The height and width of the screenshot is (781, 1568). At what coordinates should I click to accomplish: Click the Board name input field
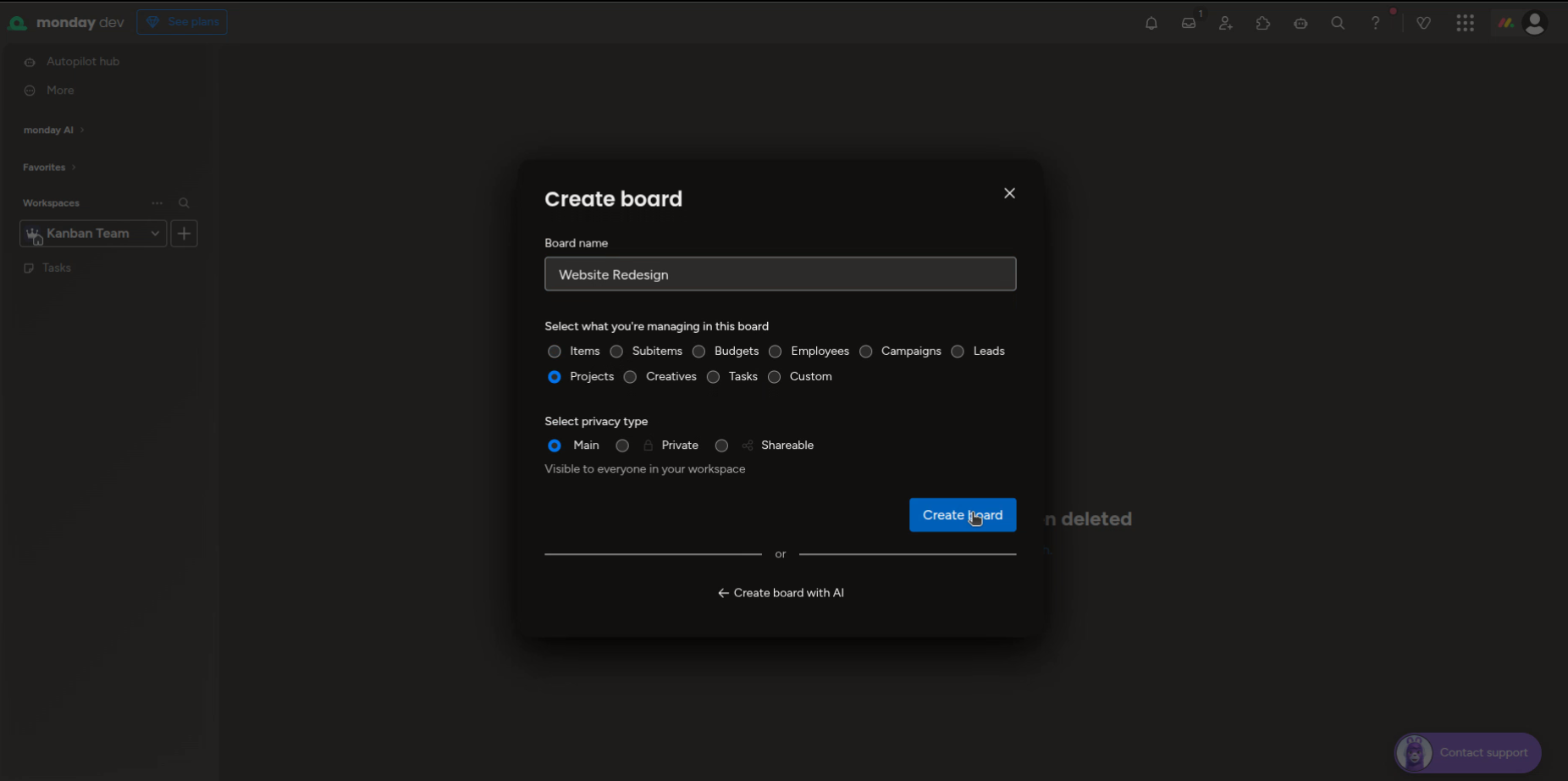point(780,274)
